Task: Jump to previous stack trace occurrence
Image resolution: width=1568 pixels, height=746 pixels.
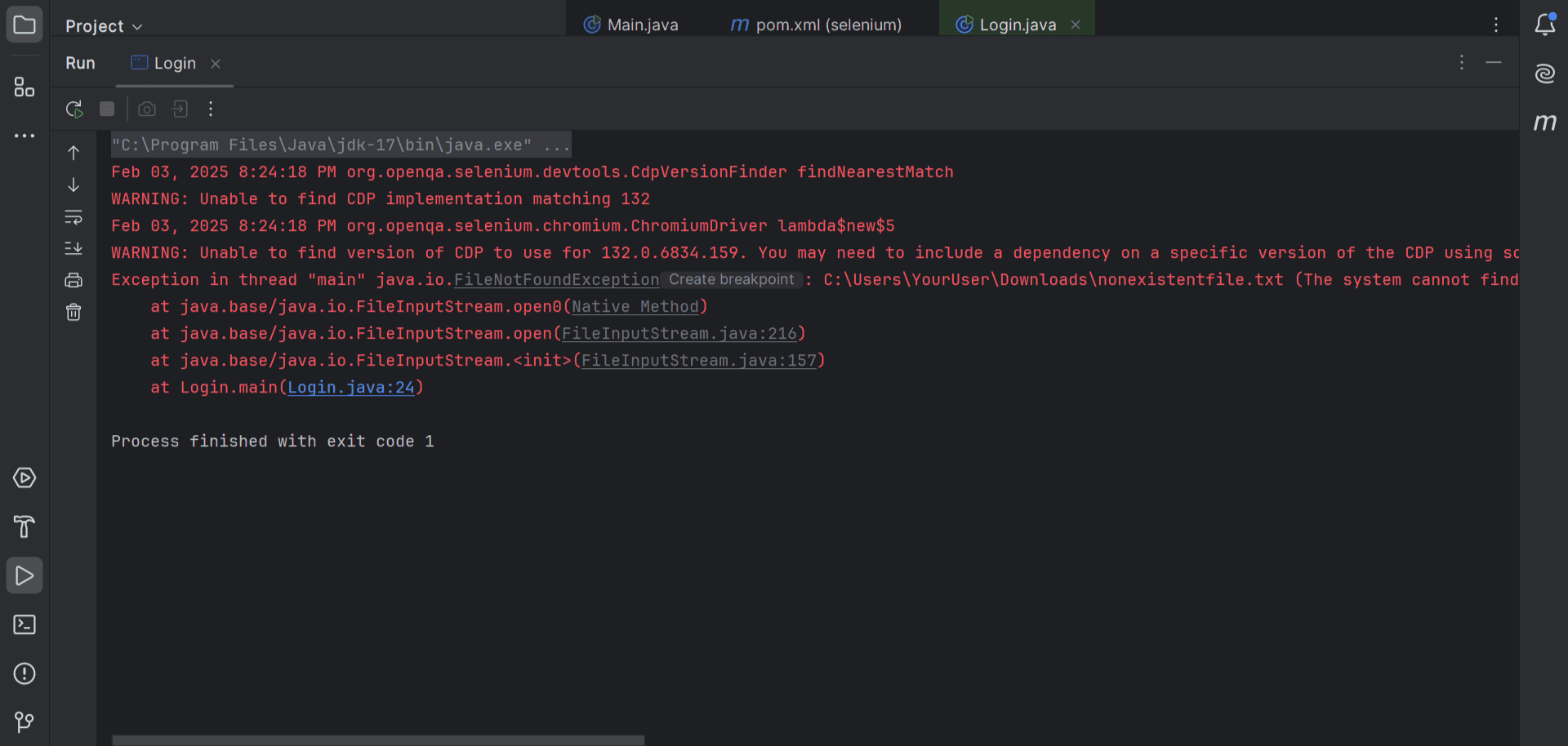Action: (73, 152)
